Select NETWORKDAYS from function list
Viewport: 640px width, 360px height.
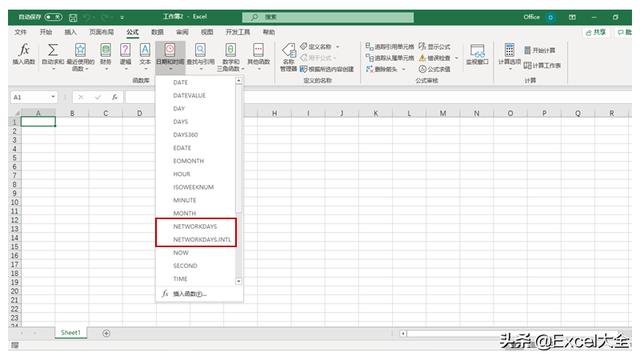(196, 226)
